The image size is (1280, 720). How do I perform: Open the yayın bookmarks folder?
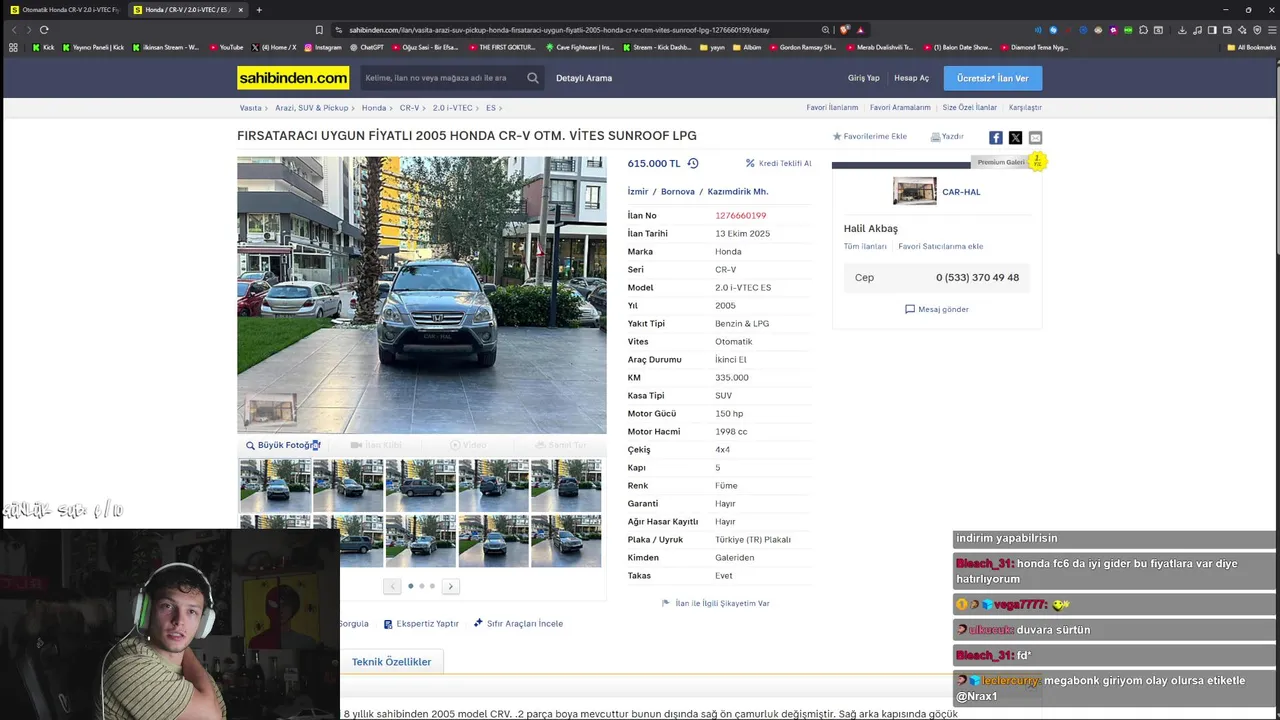(712, 47)
